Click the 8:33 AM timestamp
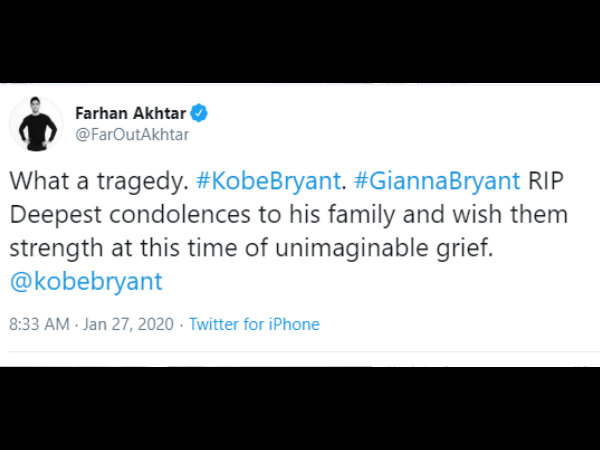 [39, 324]
